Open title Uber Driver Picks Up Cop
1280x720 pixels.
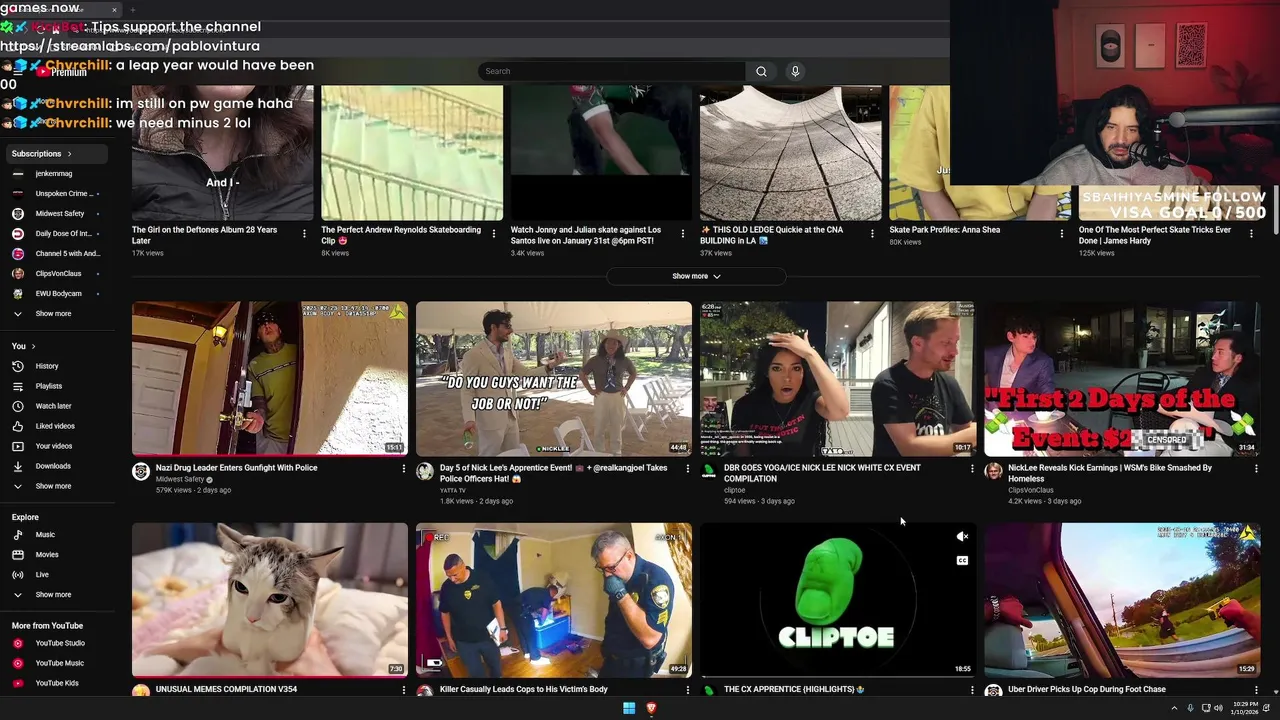pyautogui.click(x=1087, y=689)
